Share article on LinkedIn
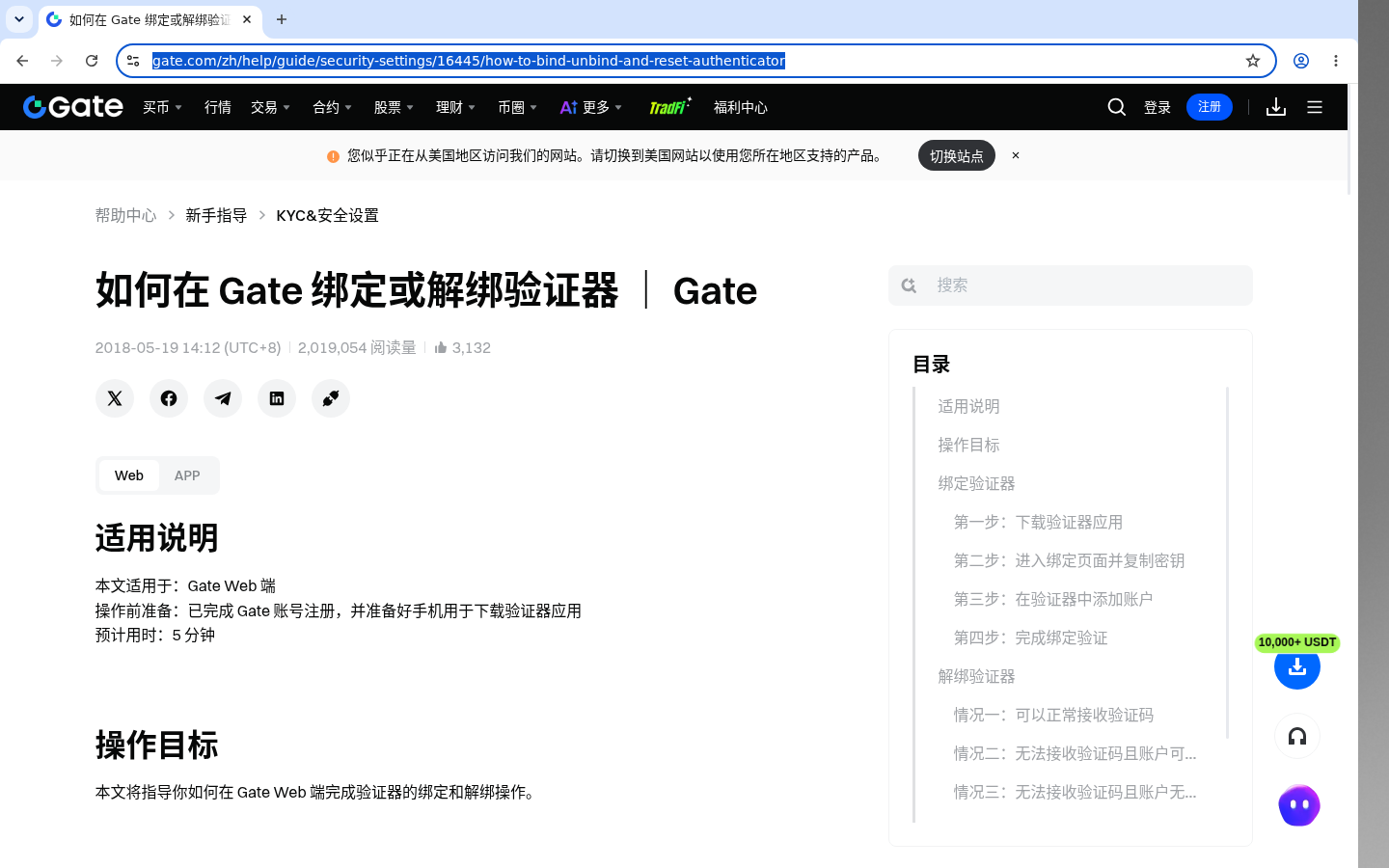This screenshot has width=1389, height=868. coord(277,398)
